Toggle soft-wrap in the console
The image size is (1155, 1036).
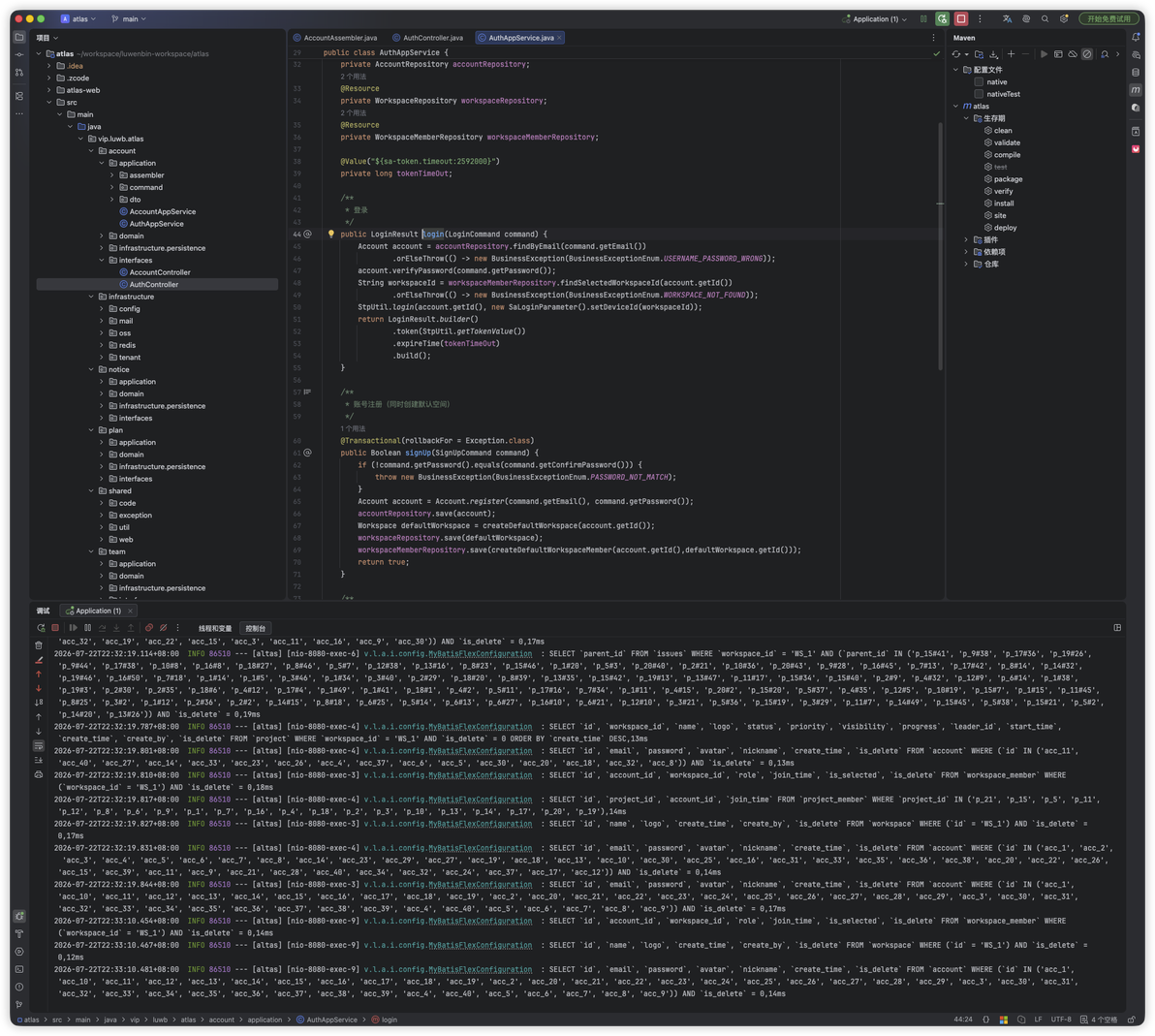pos(39,745)
